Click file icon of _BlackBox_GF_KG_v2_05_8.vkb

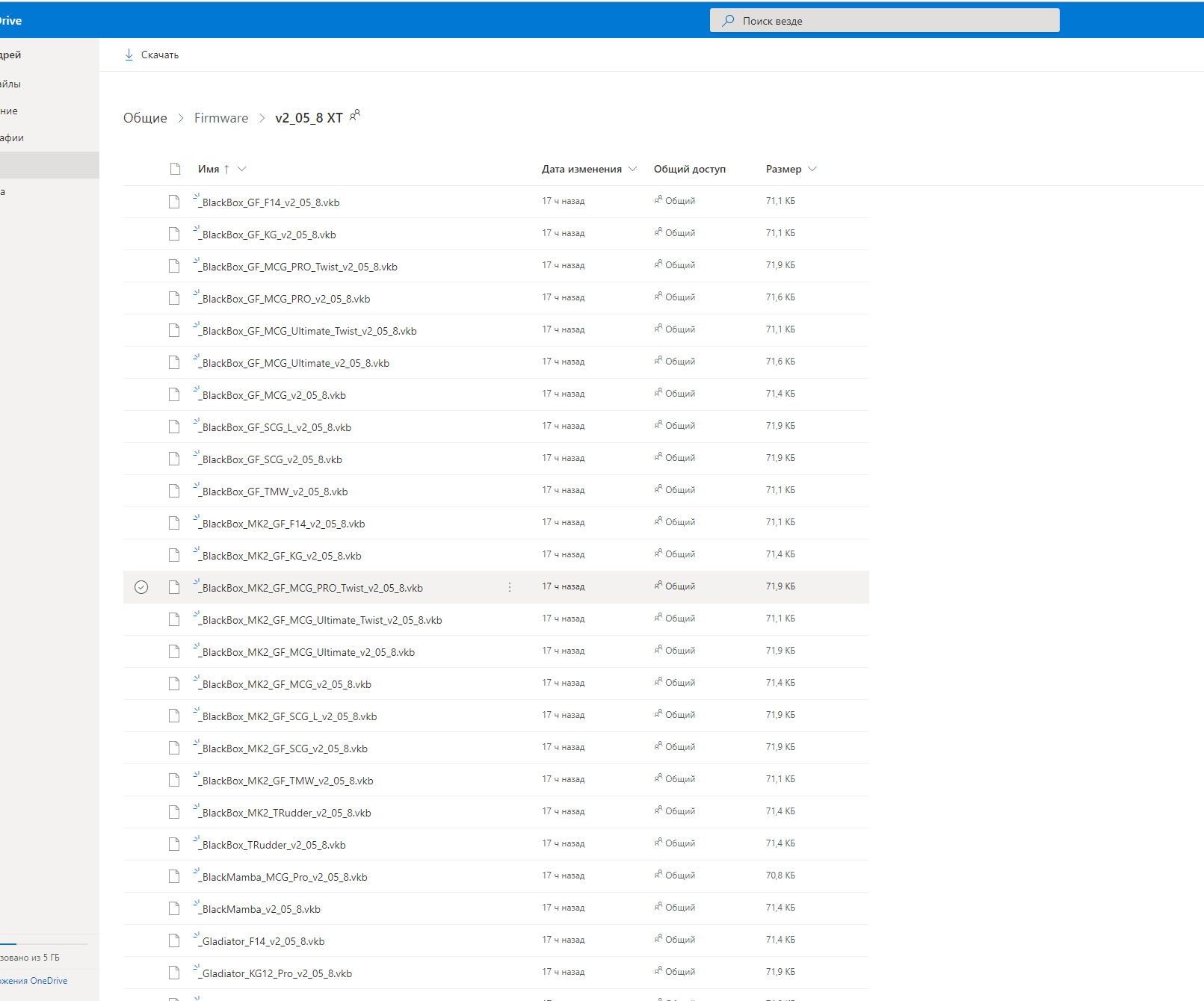tap(174, 234)
